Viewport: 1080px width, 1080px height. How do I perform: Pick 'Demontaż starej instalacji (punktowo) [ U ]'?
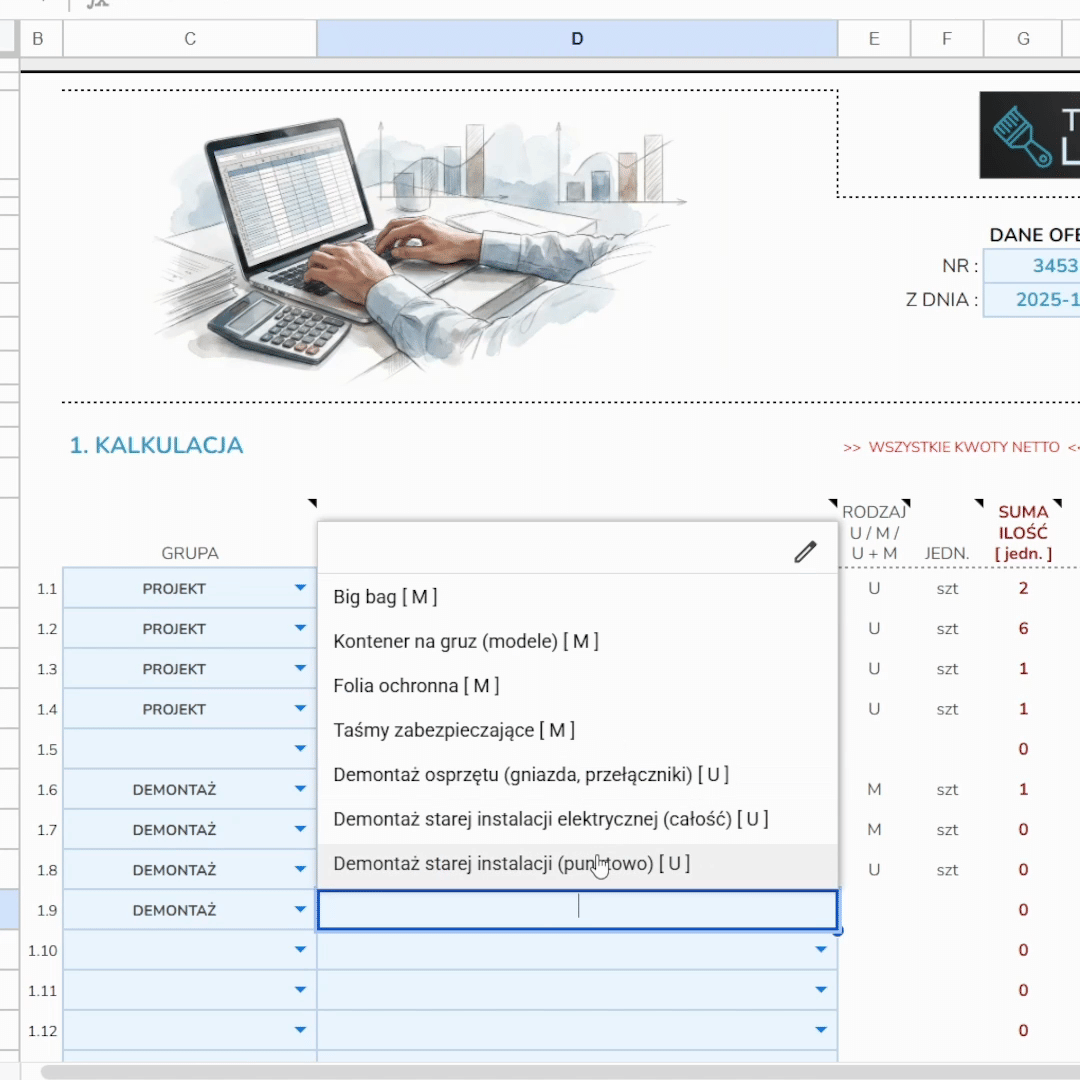[511, 864]
